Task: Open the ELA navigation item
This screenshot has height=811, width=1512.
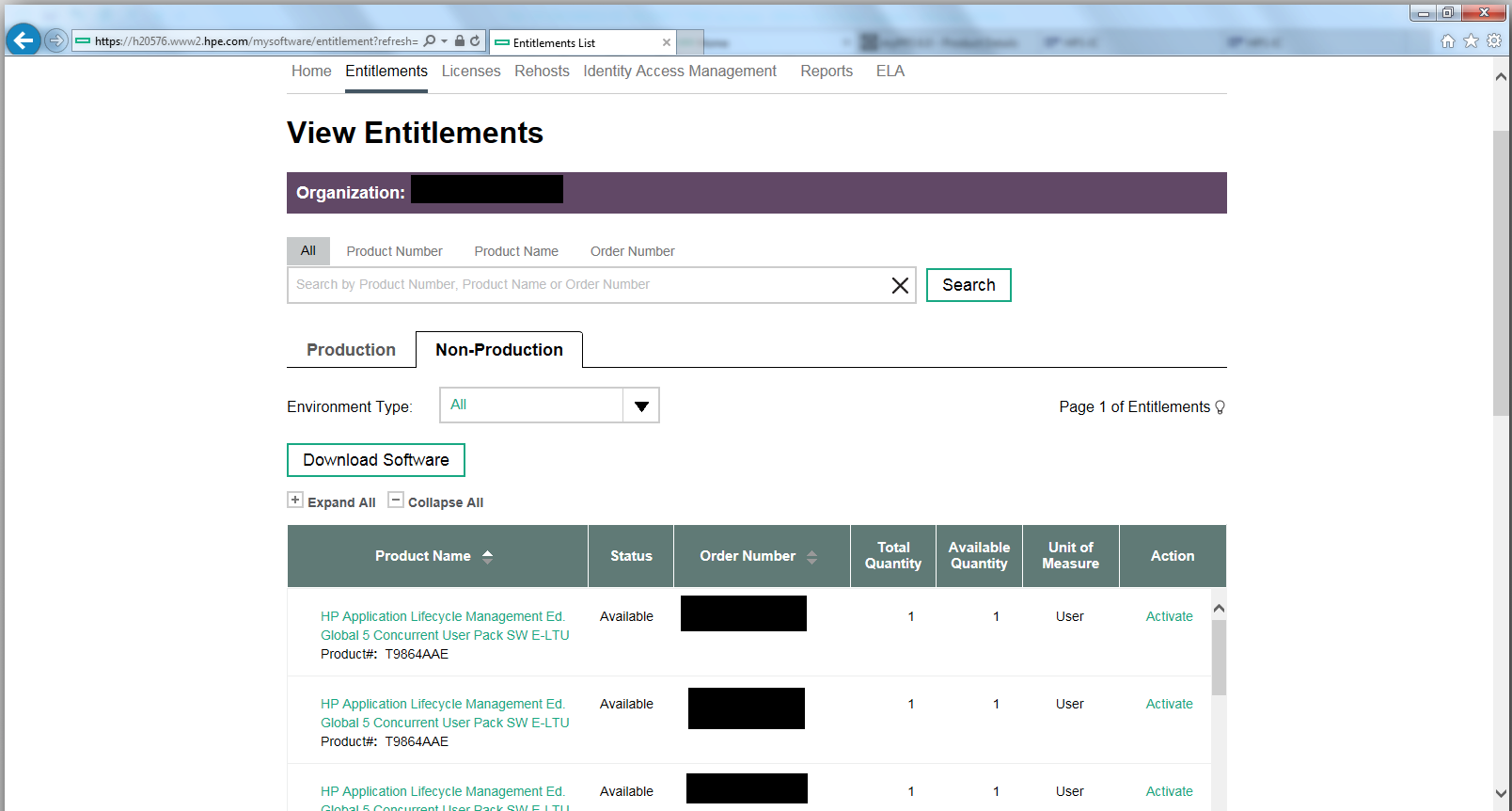Action: click(x=890, y=72)
